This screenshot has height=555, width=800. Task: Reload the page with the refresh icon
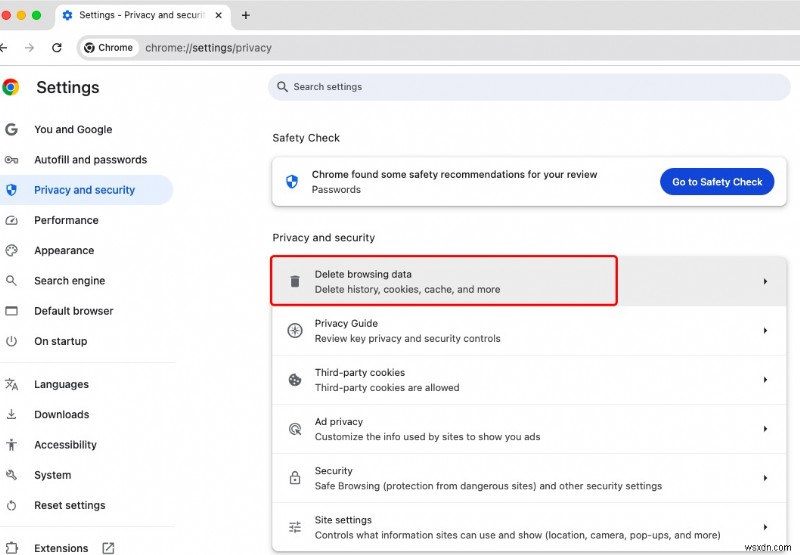pos(57,47)
